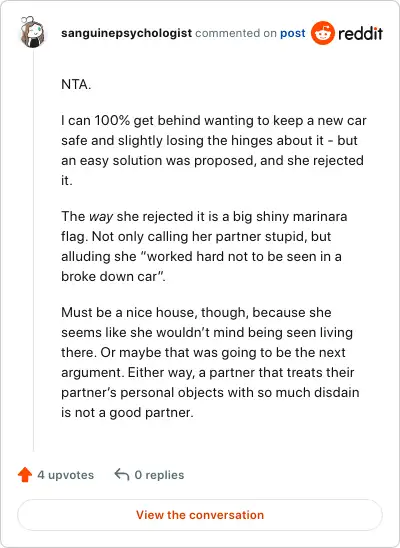
Task: Click the "NTA." verdict line
Action: (x=76, y=84)
